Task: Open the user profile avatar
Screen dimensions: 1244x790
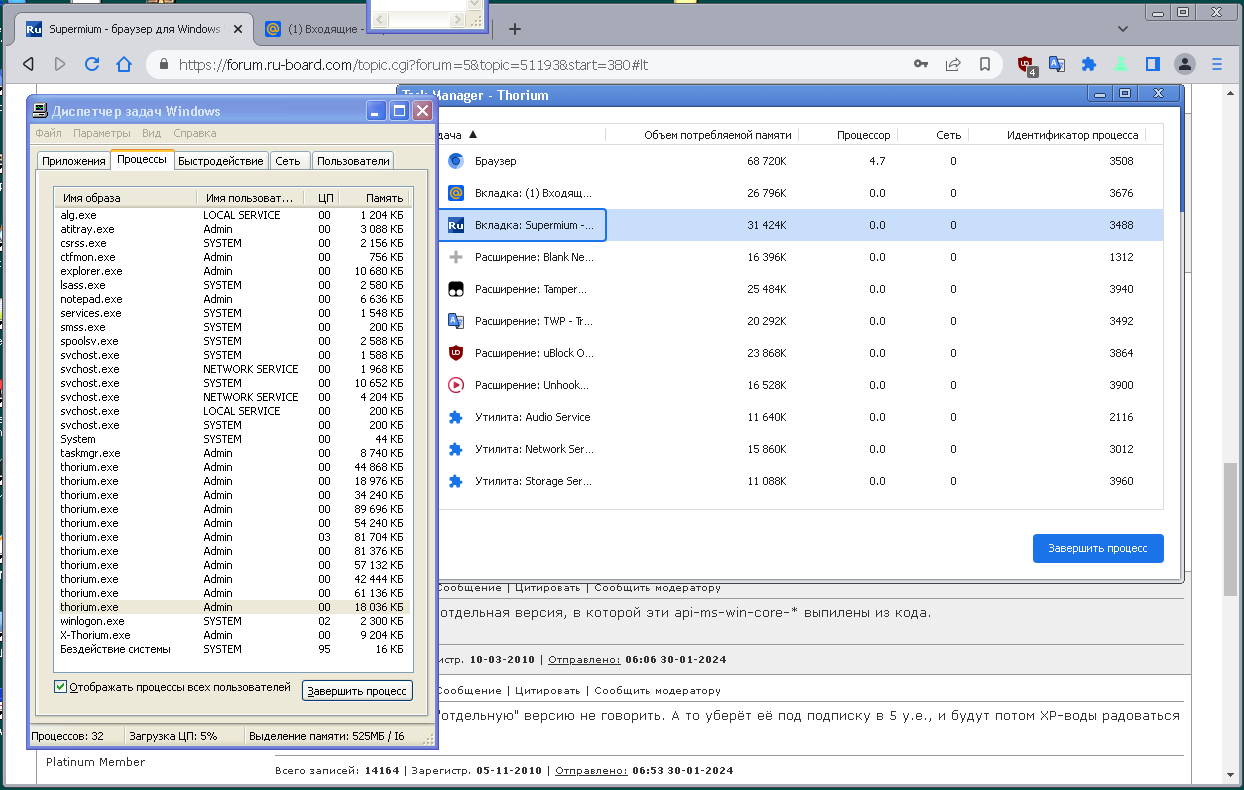Action: click(x=1184, y=64)
